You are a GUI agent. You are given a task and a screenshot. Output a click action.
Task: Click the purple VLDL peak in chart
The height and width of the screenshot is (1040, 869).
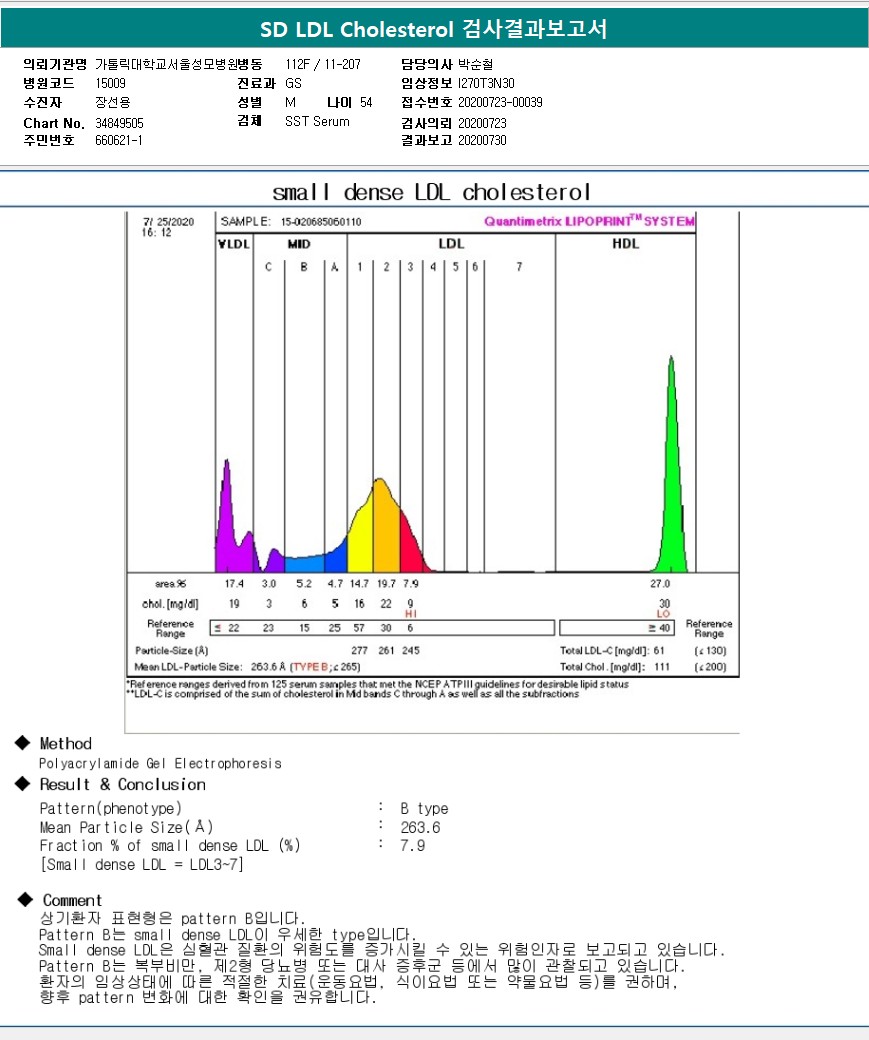(x=226, y=520)
